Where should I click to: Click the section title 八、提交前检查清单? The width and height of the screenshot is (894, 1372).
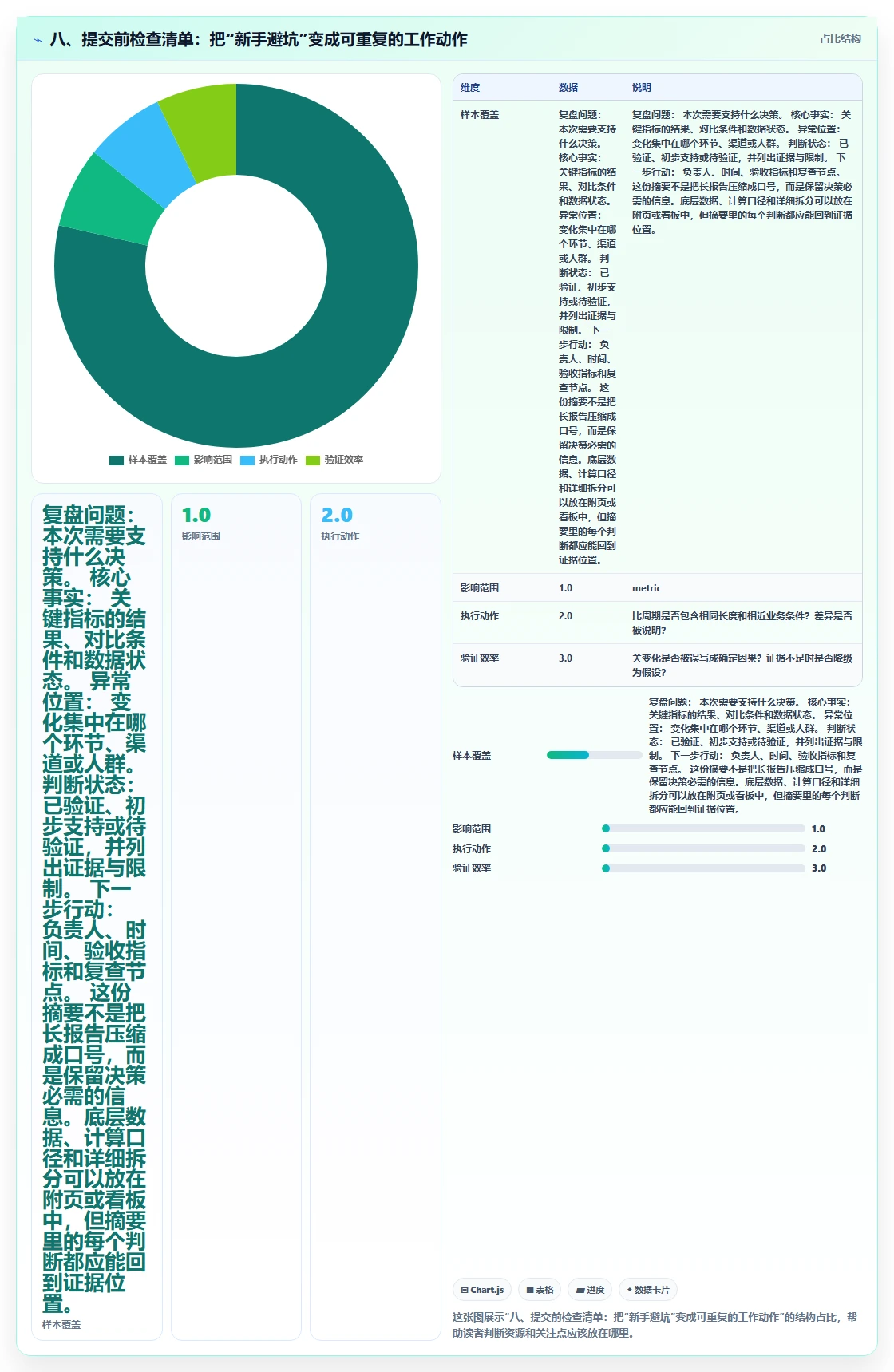click(259, 39)
